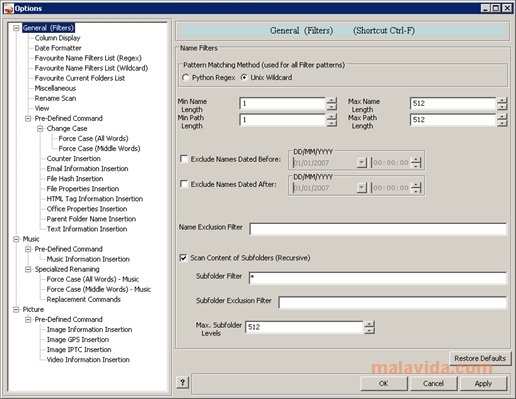Open Image Information Insertion settings
Screen dimensions: 516x399
(x=89, y=329)
